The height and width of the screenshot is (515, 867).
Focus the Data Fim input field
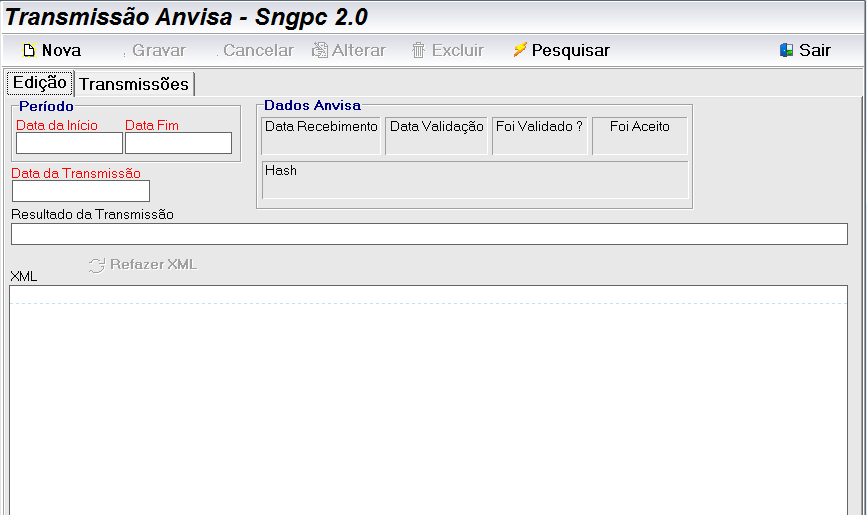(x=178, y=143)
